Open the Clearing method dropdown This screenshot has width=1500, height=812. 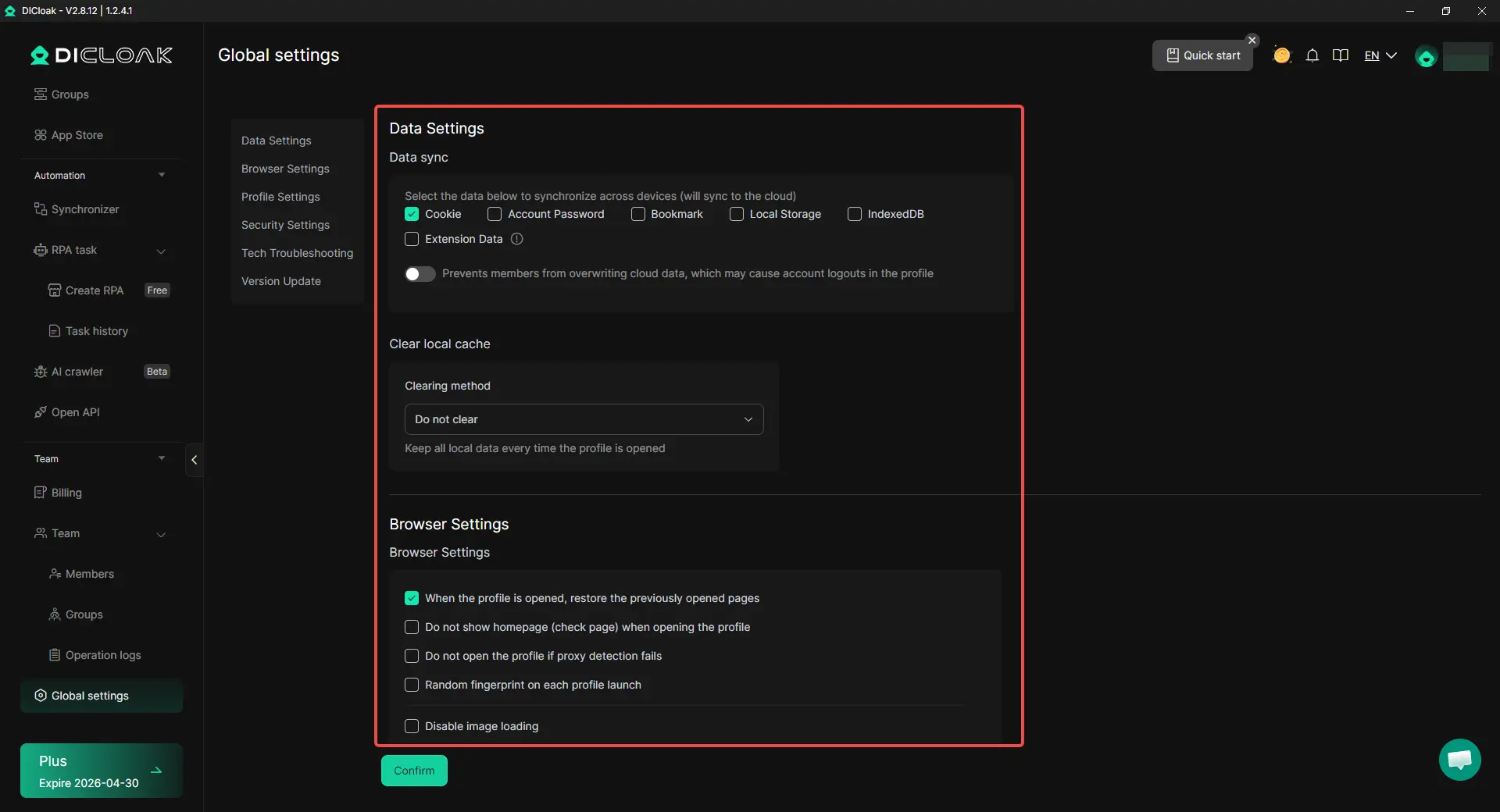(x=584, y=419)
